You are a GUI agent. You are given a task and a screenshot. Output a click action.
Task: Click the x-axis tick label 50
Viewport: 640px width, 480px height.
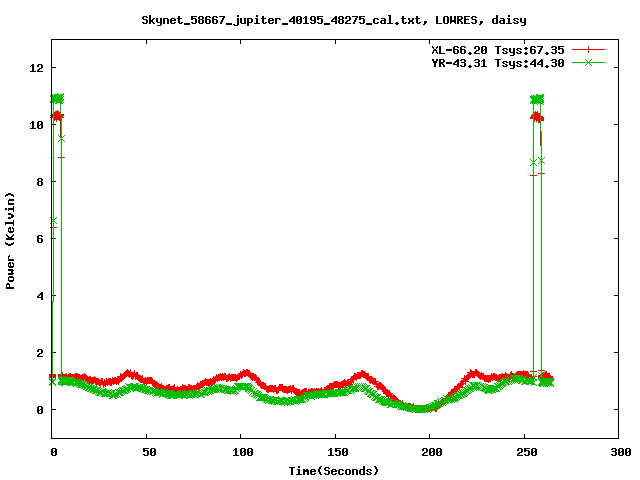[149, 452]
